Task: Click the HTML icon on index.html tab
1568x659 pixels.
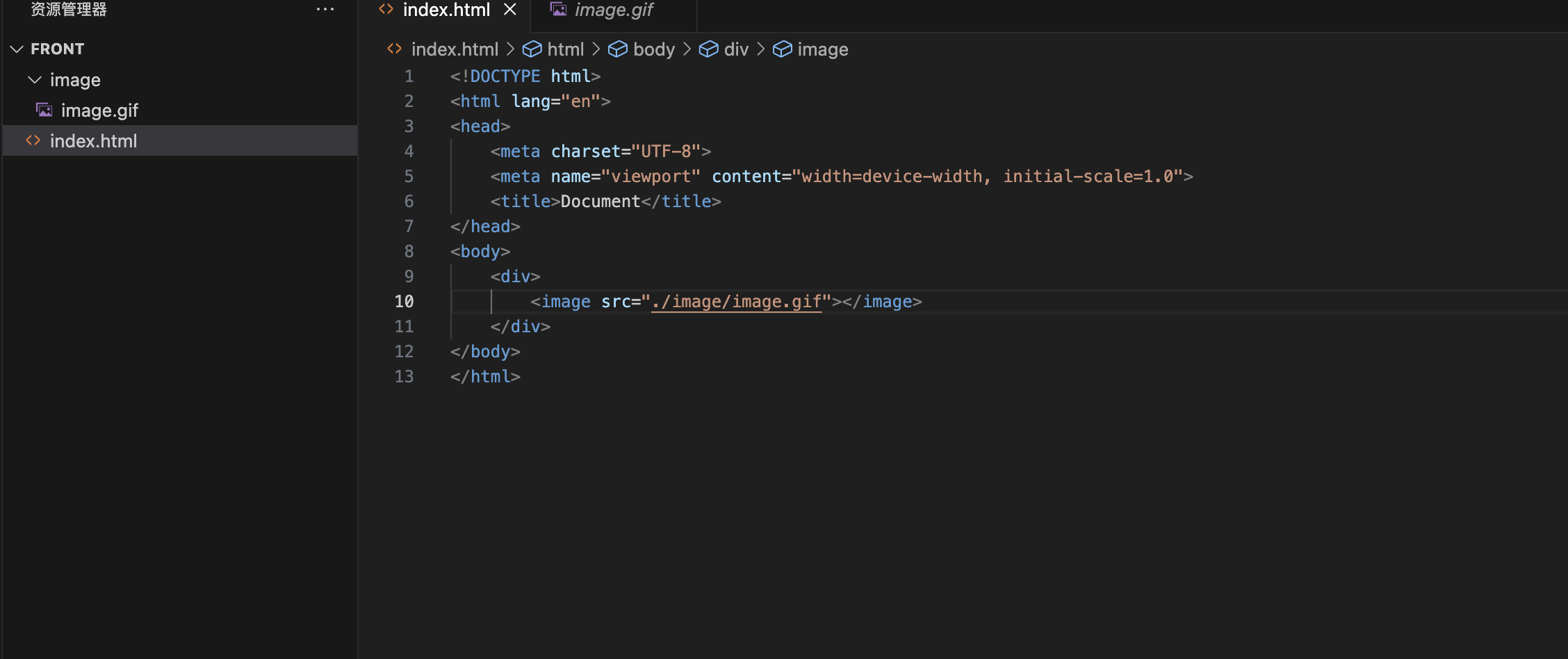Action: click(x=386, y=10)
